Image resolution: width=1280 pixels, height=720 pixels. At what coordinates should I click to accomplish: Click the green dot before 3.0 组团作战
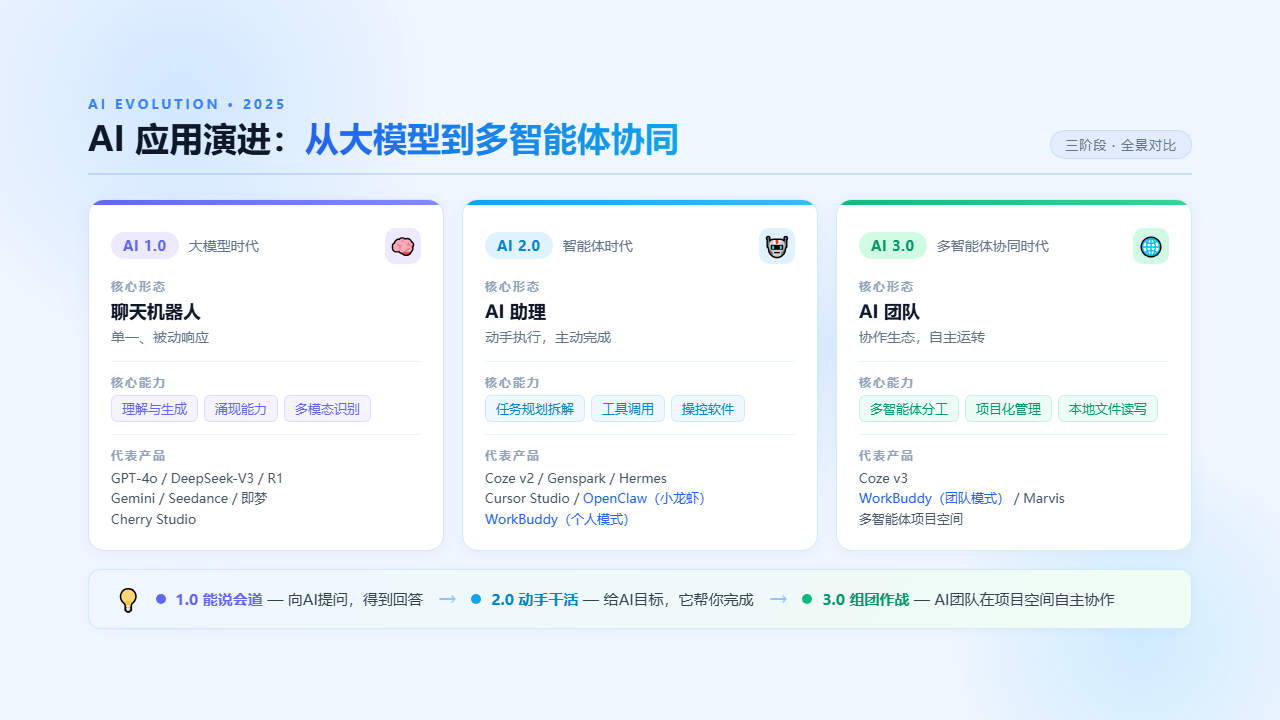point(807,599)
